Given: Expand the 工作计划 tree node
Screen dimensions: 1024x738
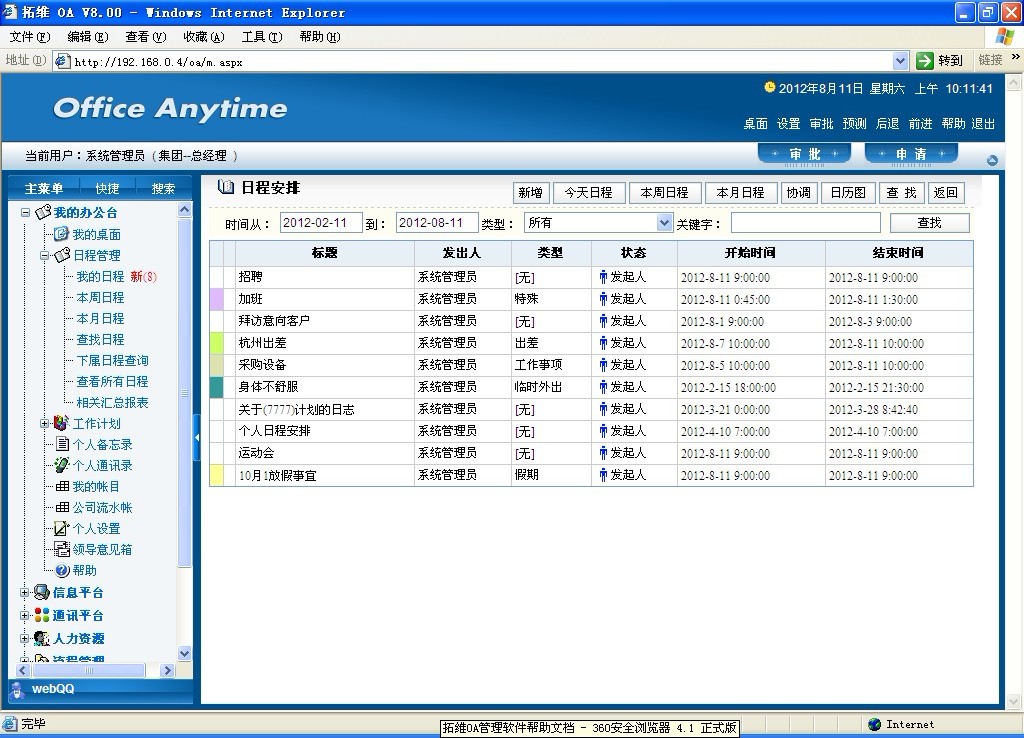Looking at the screenshot, I should (x=45, y=424).
